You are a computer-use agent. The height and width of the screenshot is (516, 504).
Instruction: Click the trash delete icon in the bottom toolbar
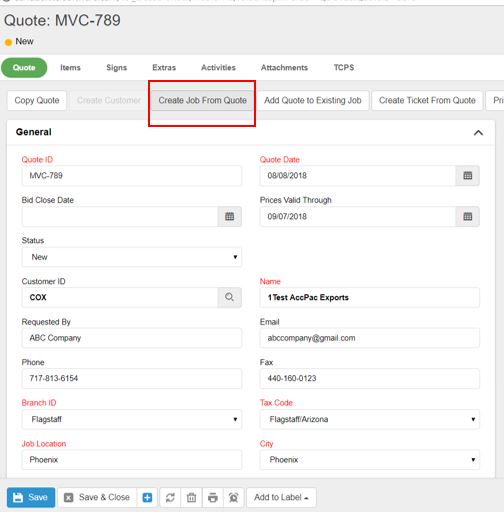coord(191,497)
